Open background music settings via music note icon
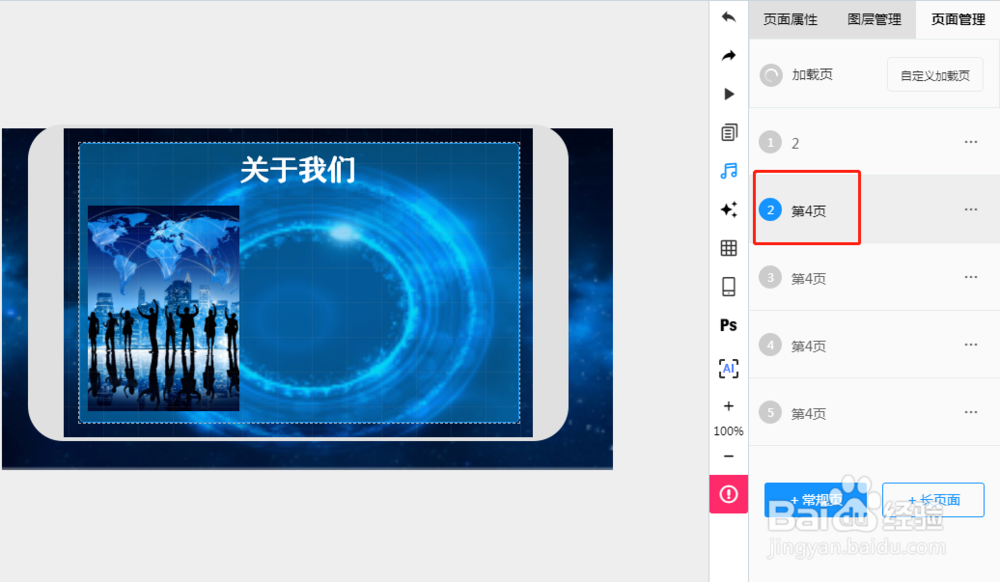Viewport: 1000px width, 582px height. (x=728, y=169)
